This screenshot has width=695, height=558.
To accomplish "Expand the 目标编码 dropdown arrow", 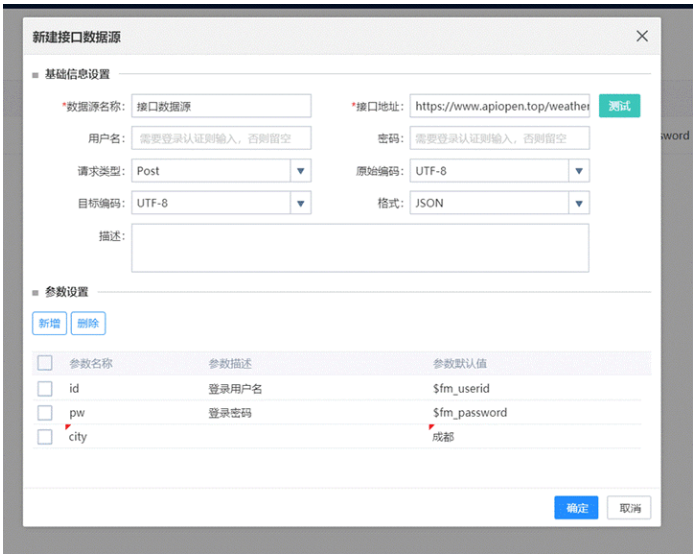I will pos(300,203).
